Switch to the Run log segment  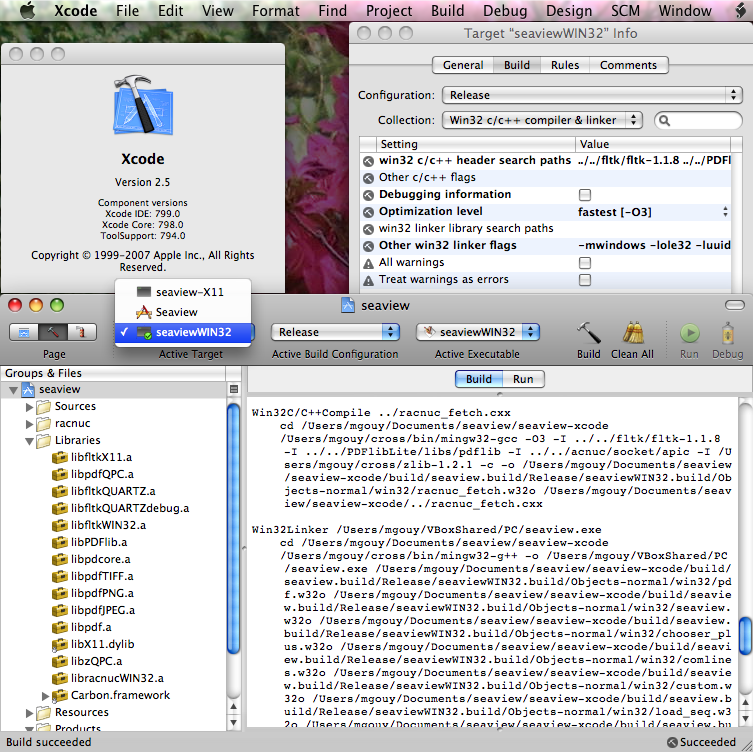point(523,379)
